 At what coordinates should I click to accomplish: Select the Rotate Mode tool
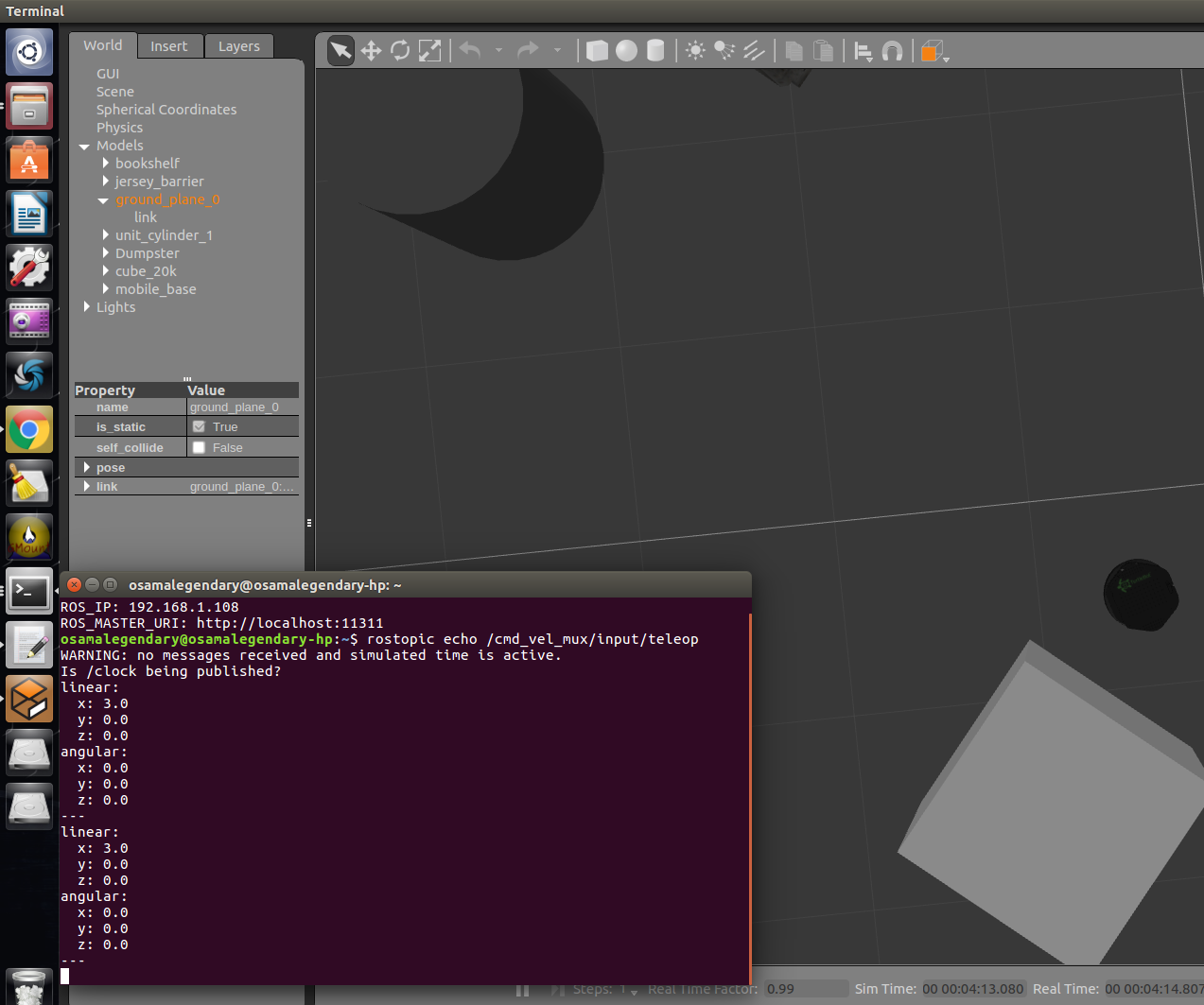pos(400,50)
